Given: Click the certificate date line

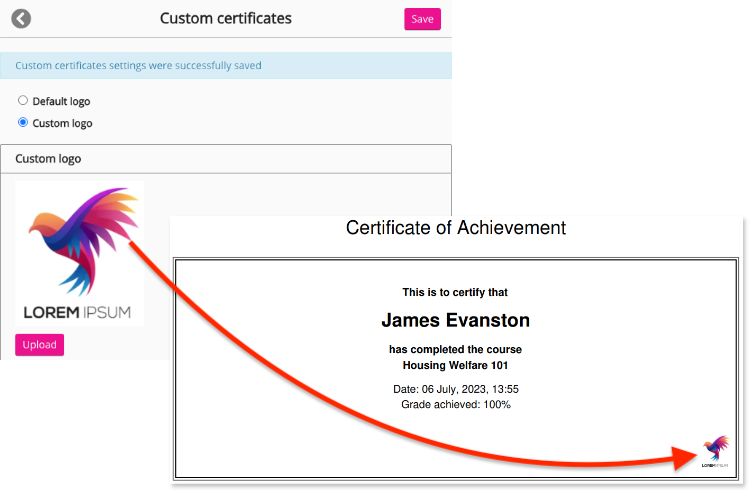Looking at the screenshot, I should [x=456, y=389].
